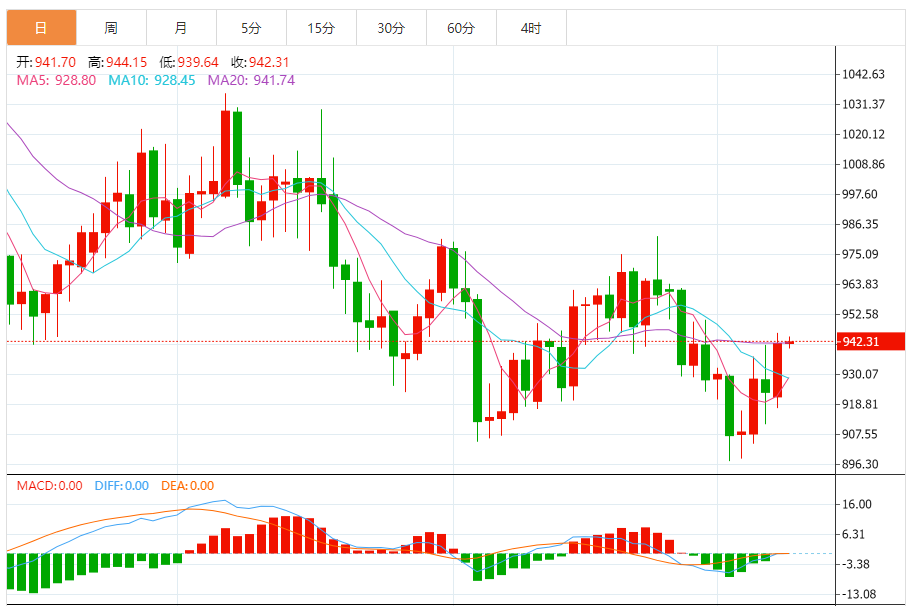
Task: Select the 日 daily chart tab
Action: (x=41, y=28)
